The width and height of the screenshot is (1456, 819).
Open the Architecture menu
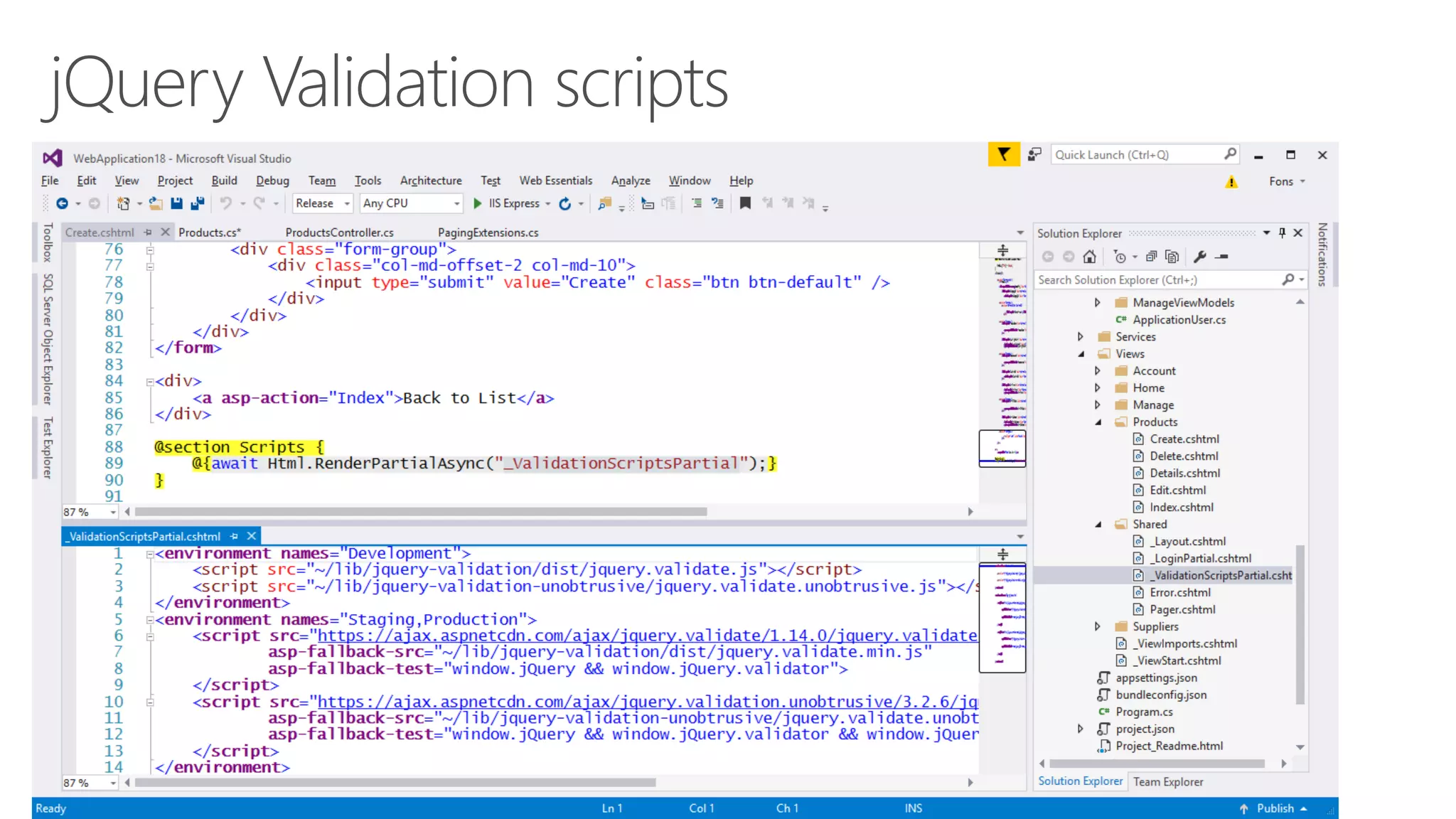click(431, 181)
